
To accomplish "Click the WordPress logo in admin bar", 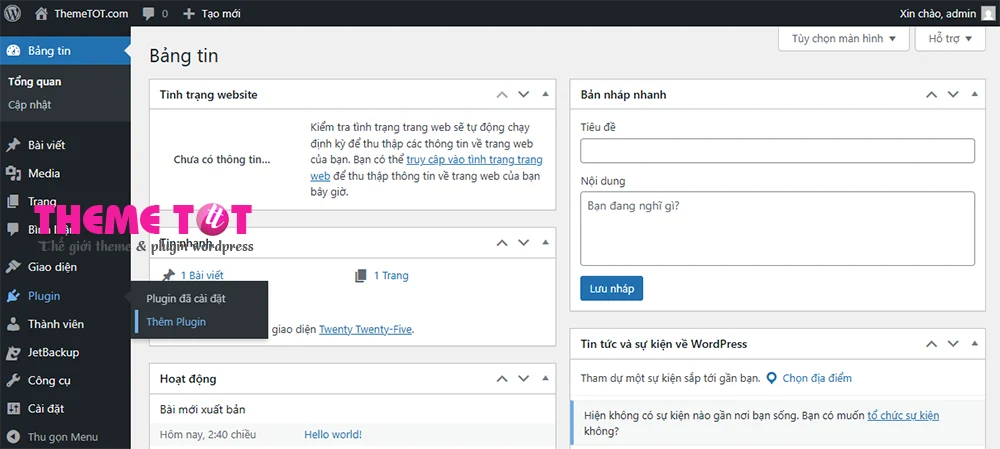I will tap(13, 13).
